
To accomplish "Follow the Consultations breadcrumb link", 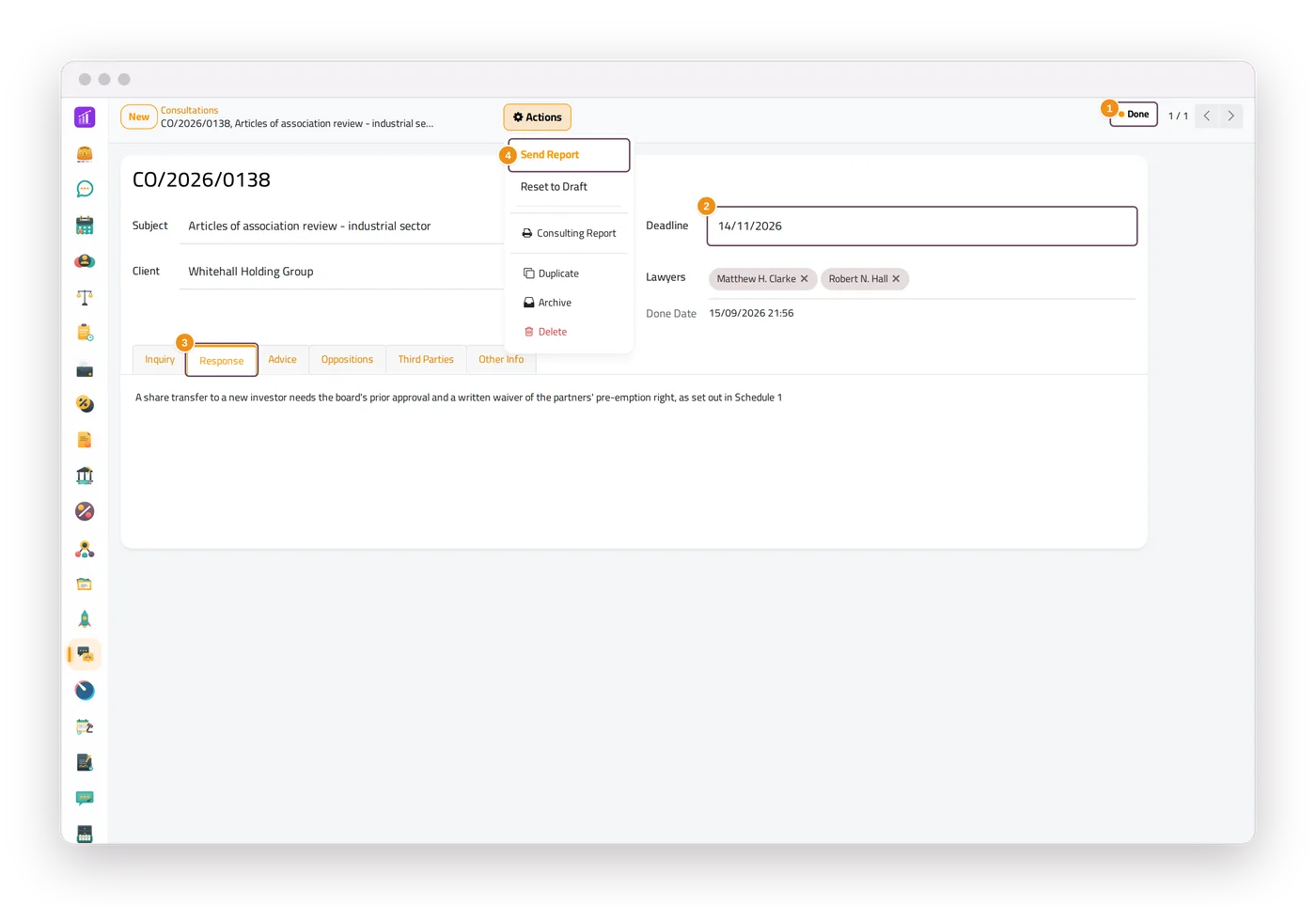I will tap(189, 110).
